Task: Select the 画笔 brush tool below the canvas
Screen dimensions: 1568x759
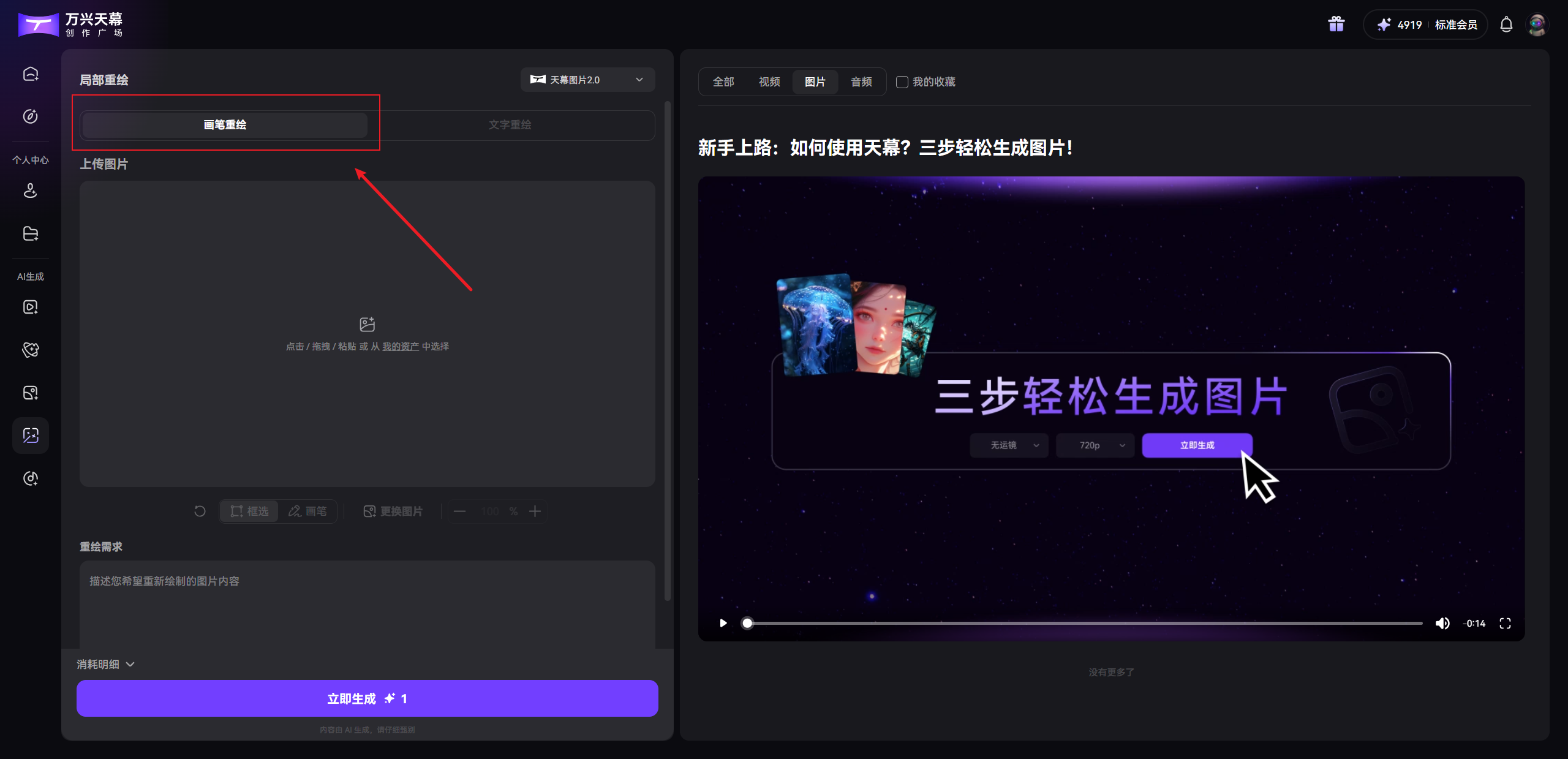Action: 308,511
